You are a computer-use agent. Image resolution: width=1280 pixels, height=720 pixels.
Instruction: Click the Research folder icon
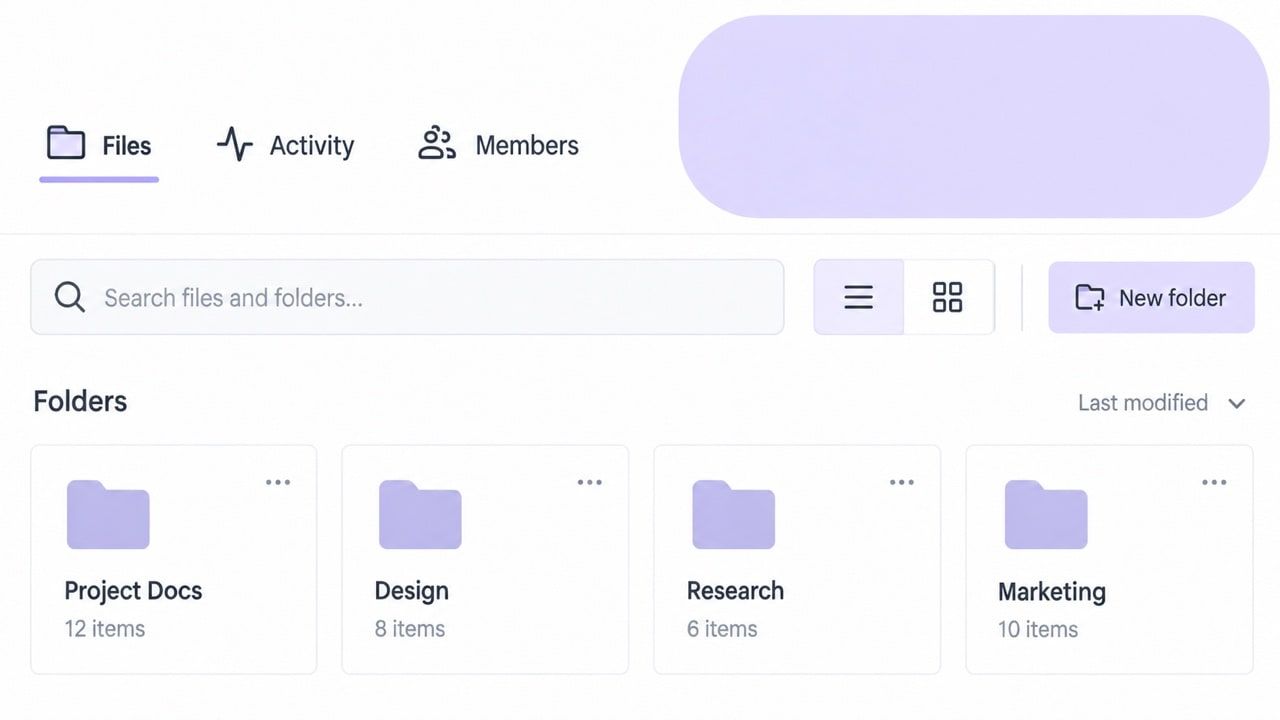733,514
